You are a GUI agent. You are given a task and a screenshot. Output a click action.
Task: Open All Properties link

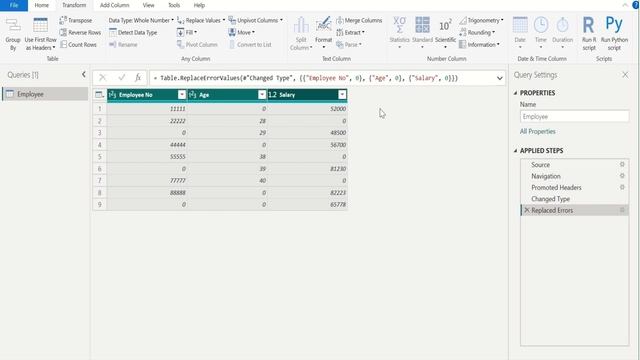(538, 131)
